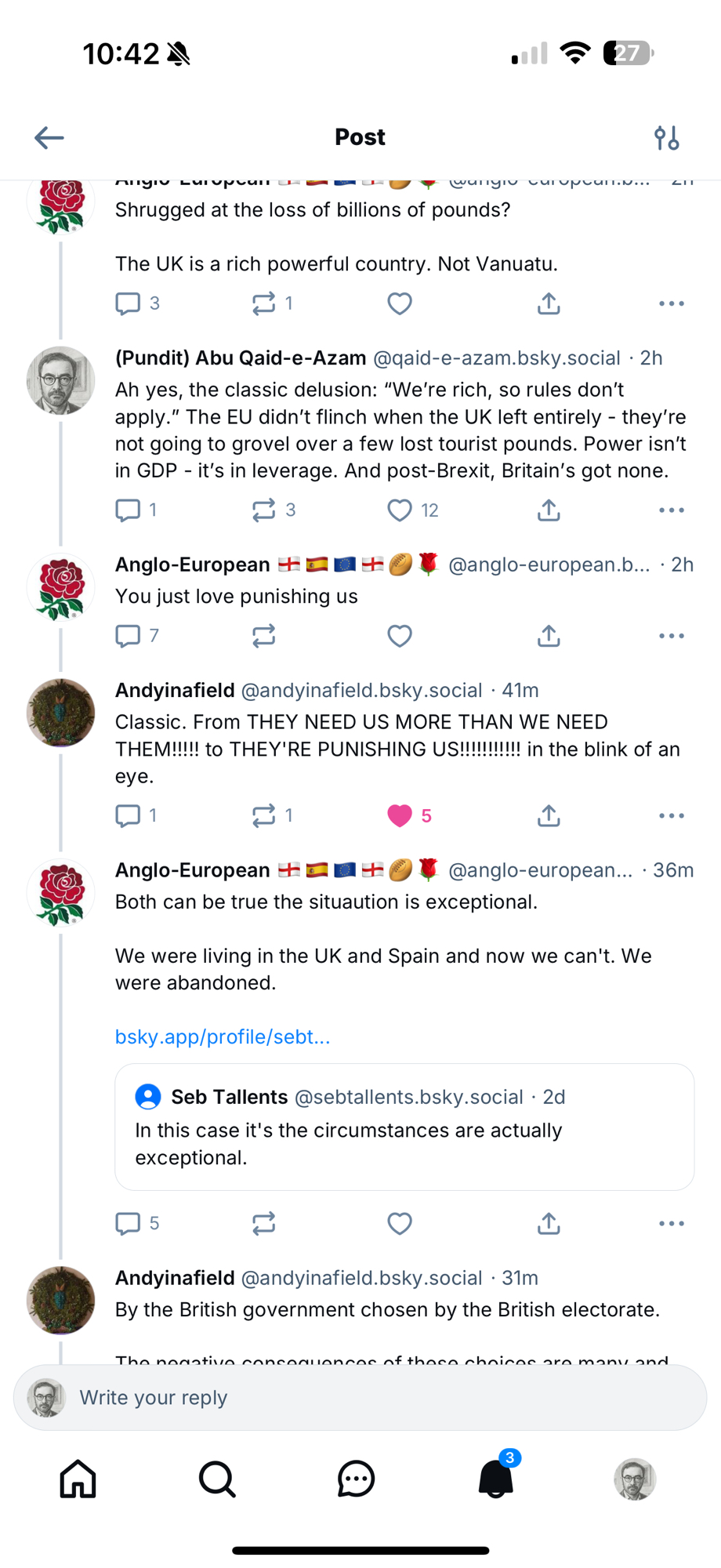Open more options on Andyinafield's "Classic" post
Image resolution: width=721 pixels, height=1568 pixels.
[672, 816]
